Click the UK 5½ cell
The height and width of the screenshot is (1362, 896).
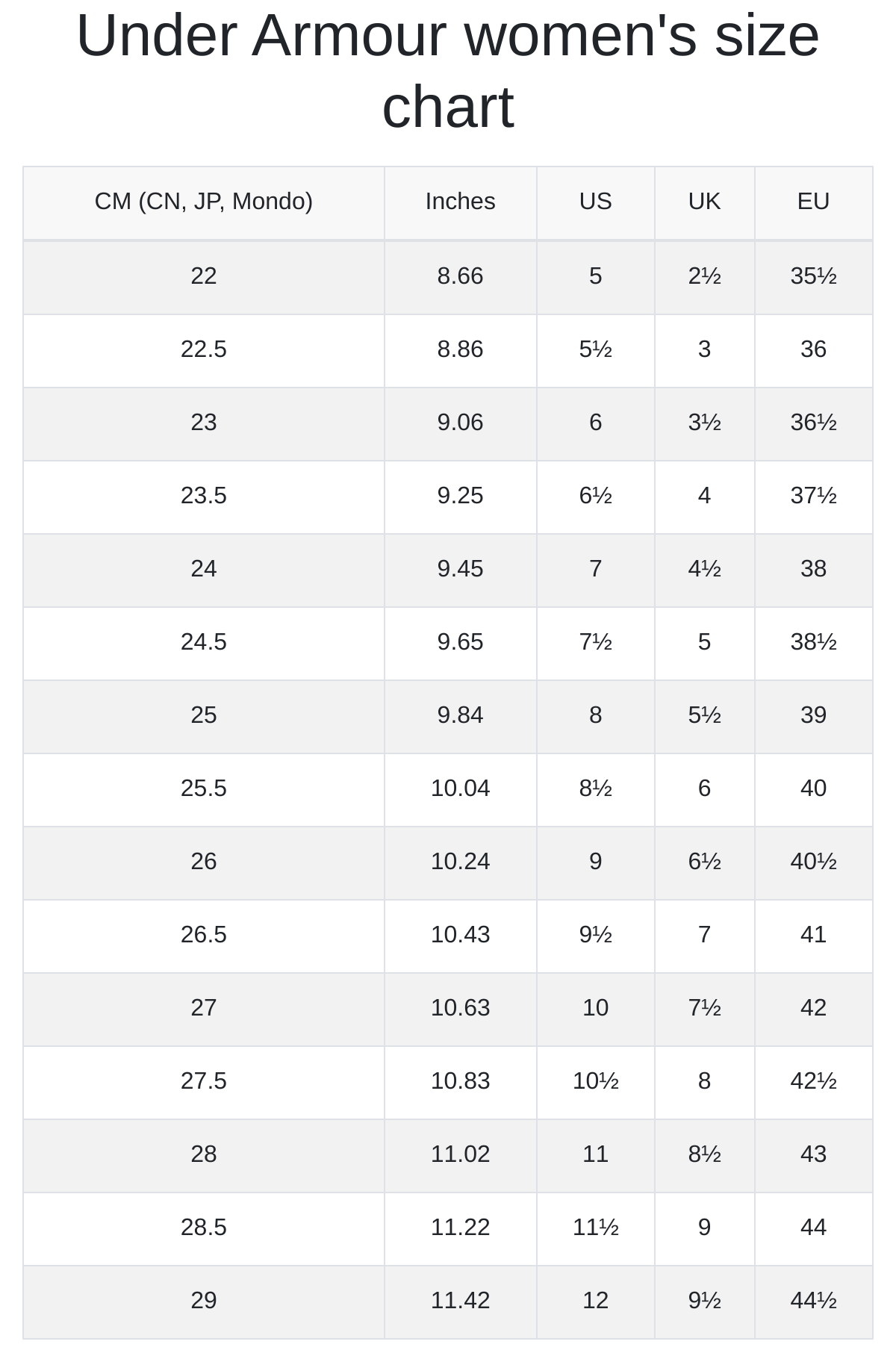click(705, 716)
